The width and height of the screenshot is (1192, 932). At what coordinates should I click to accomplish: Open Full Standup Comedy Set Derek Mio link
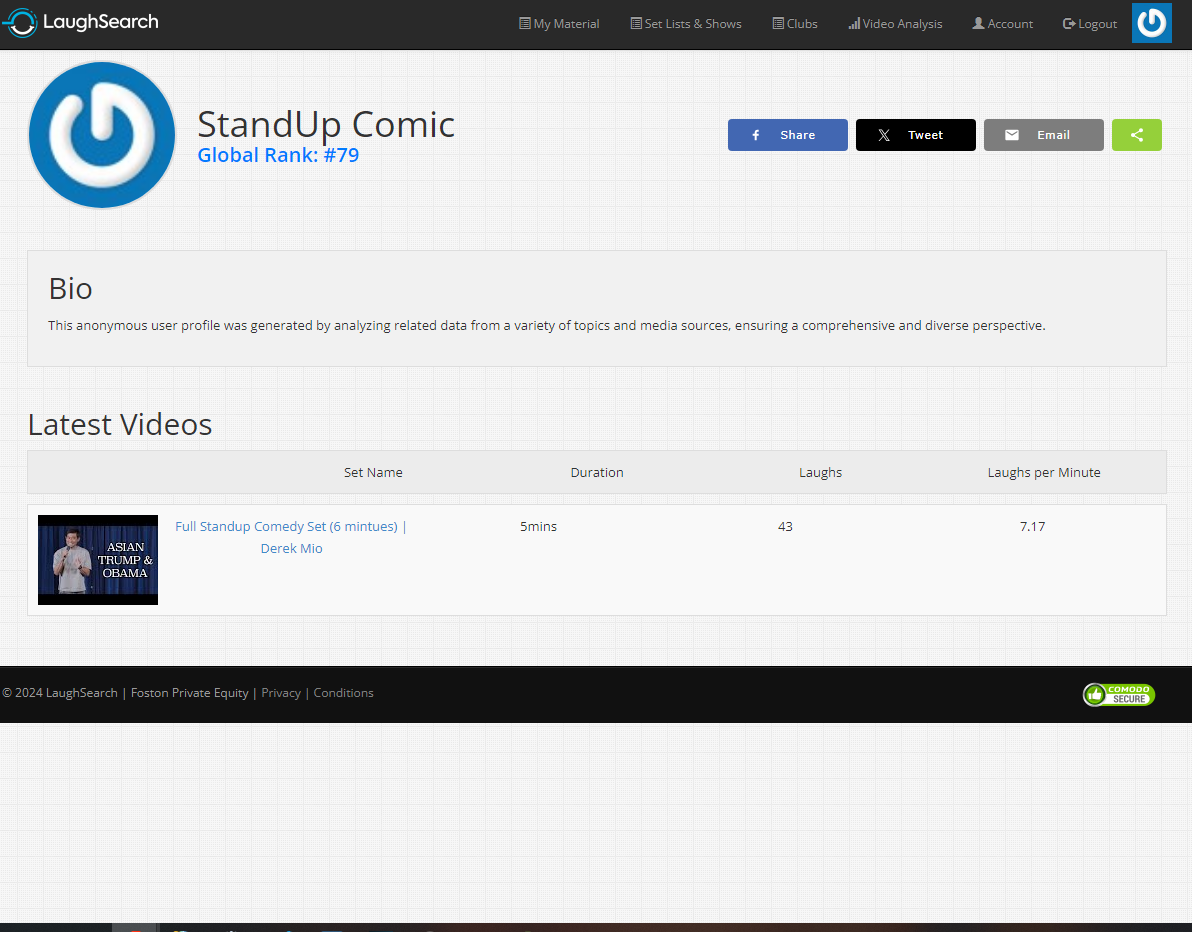[x=291, y=537]
